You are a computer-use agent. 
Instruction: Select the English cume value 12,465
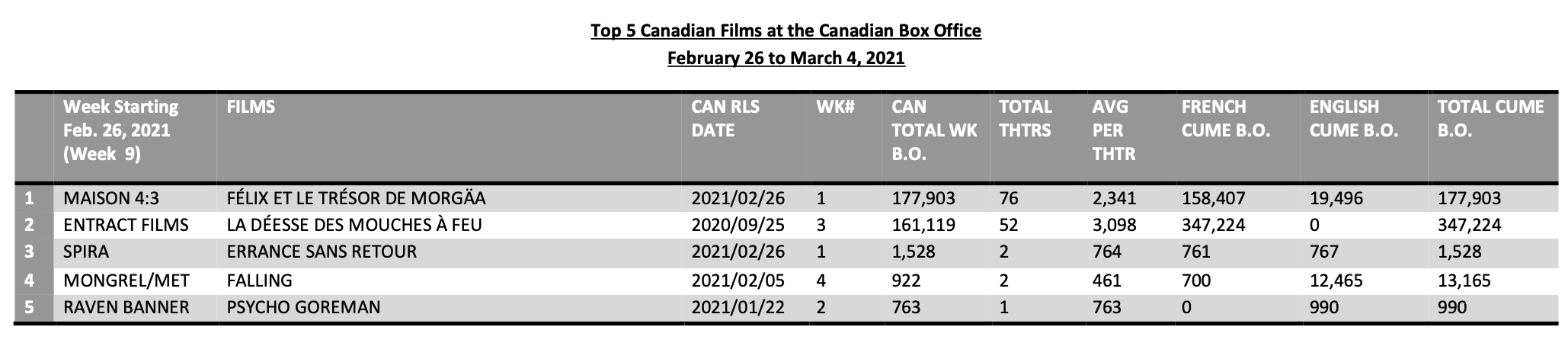[1335, 280]
